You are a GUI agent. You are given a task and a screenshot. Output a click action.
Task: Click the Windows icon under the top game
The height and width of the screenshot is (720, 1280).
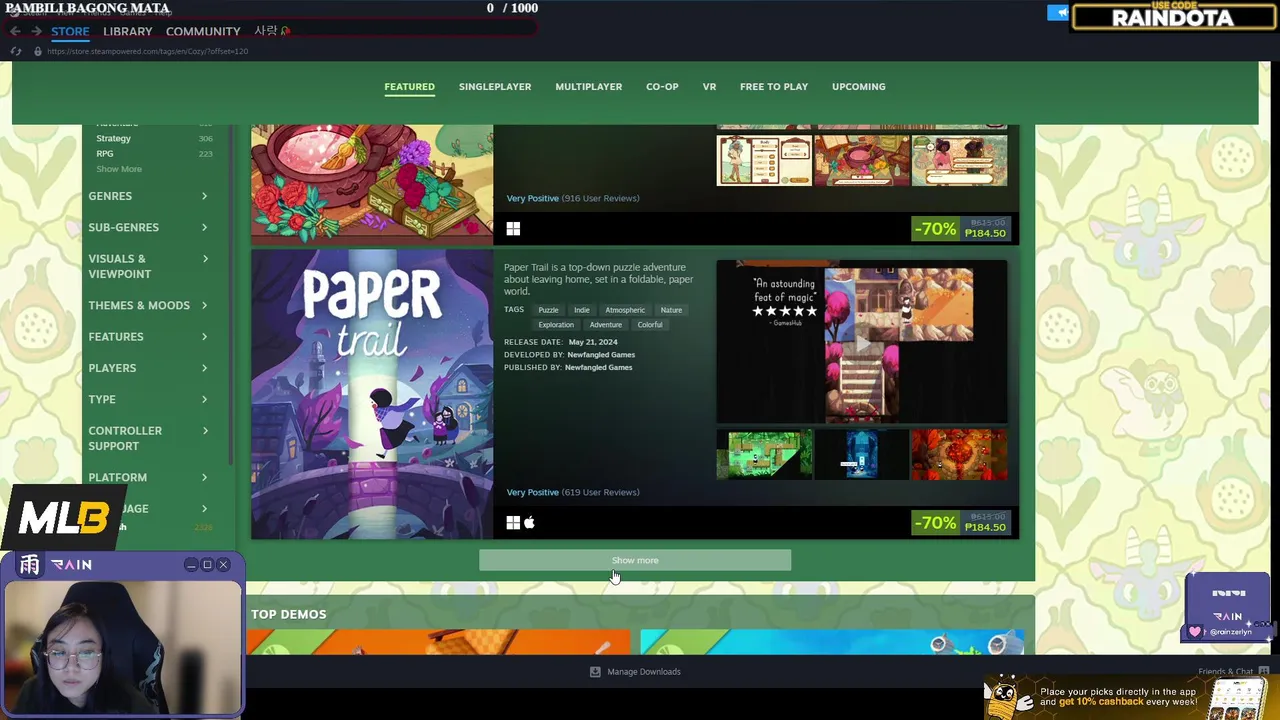coord(513,229)
